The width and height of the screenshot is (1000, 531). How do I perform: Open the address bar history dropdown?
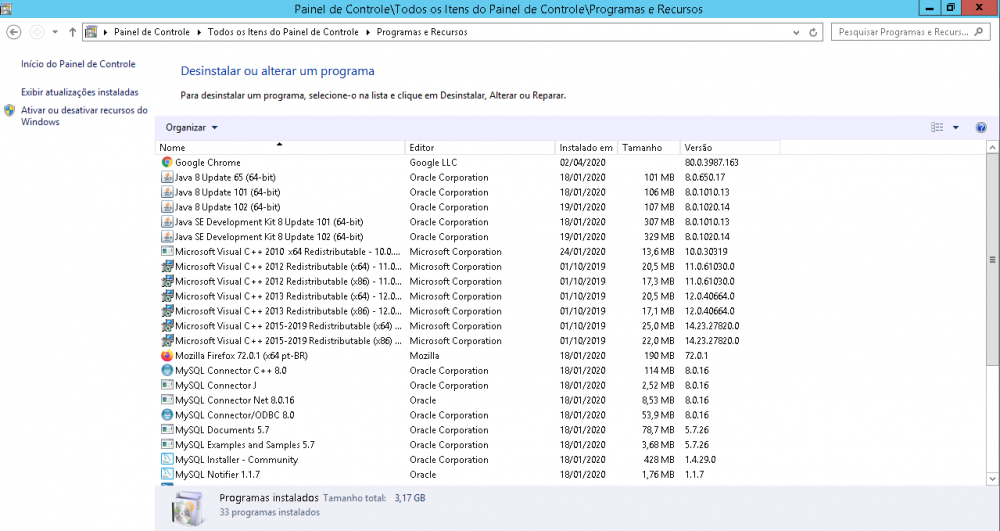tap(796, 32)
